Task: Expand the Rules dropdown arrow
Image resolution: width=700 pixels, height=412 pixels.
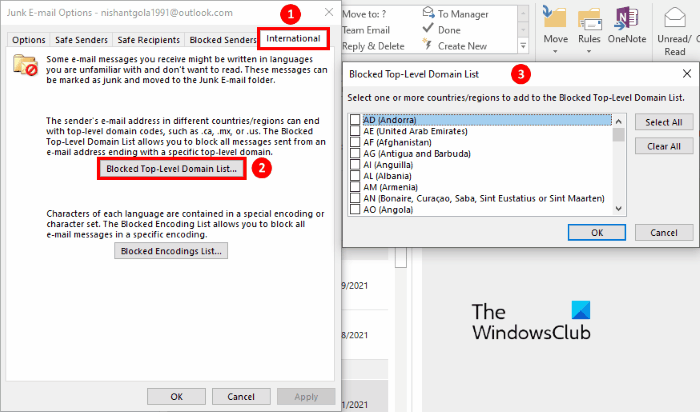Action: coord(589,51)
